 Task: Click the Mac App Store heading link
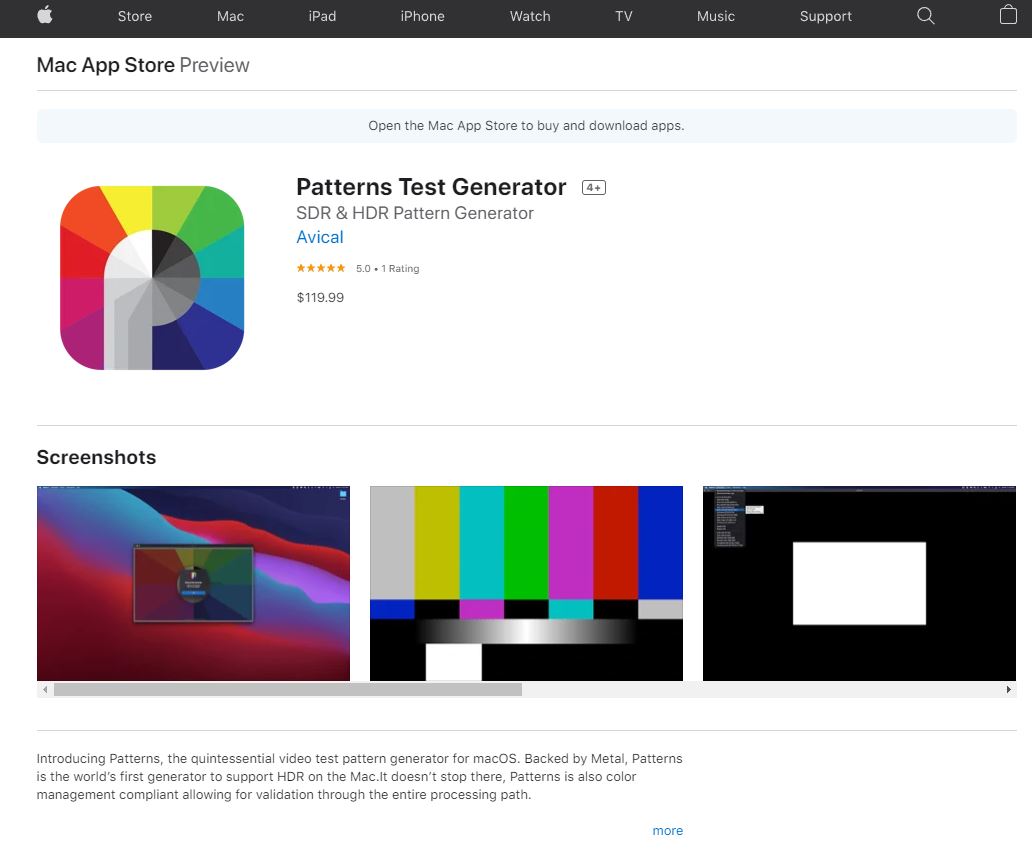(x=105, y=65)
